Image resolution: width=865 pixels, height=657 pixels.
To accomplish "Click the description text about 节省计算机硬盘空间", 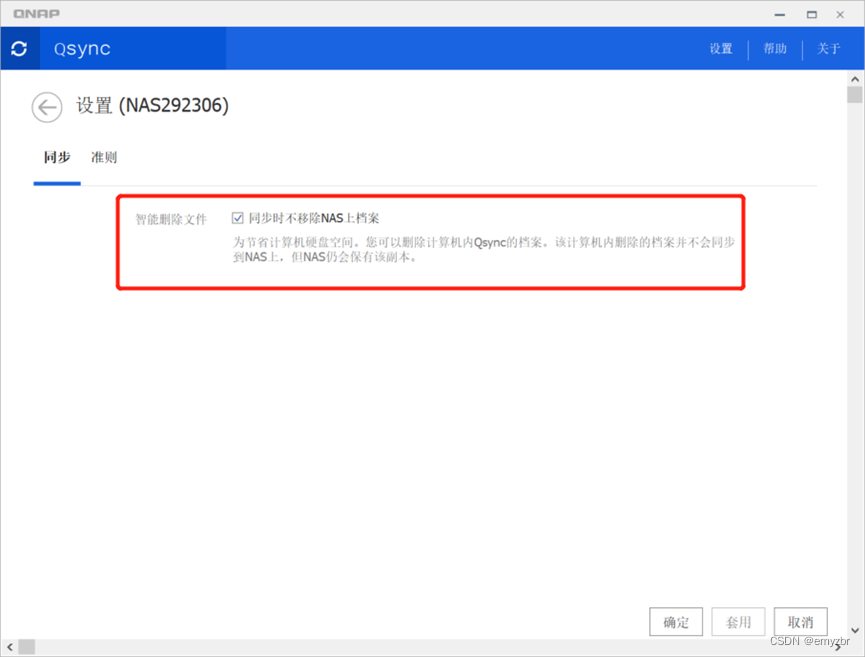I will point(484,249).
